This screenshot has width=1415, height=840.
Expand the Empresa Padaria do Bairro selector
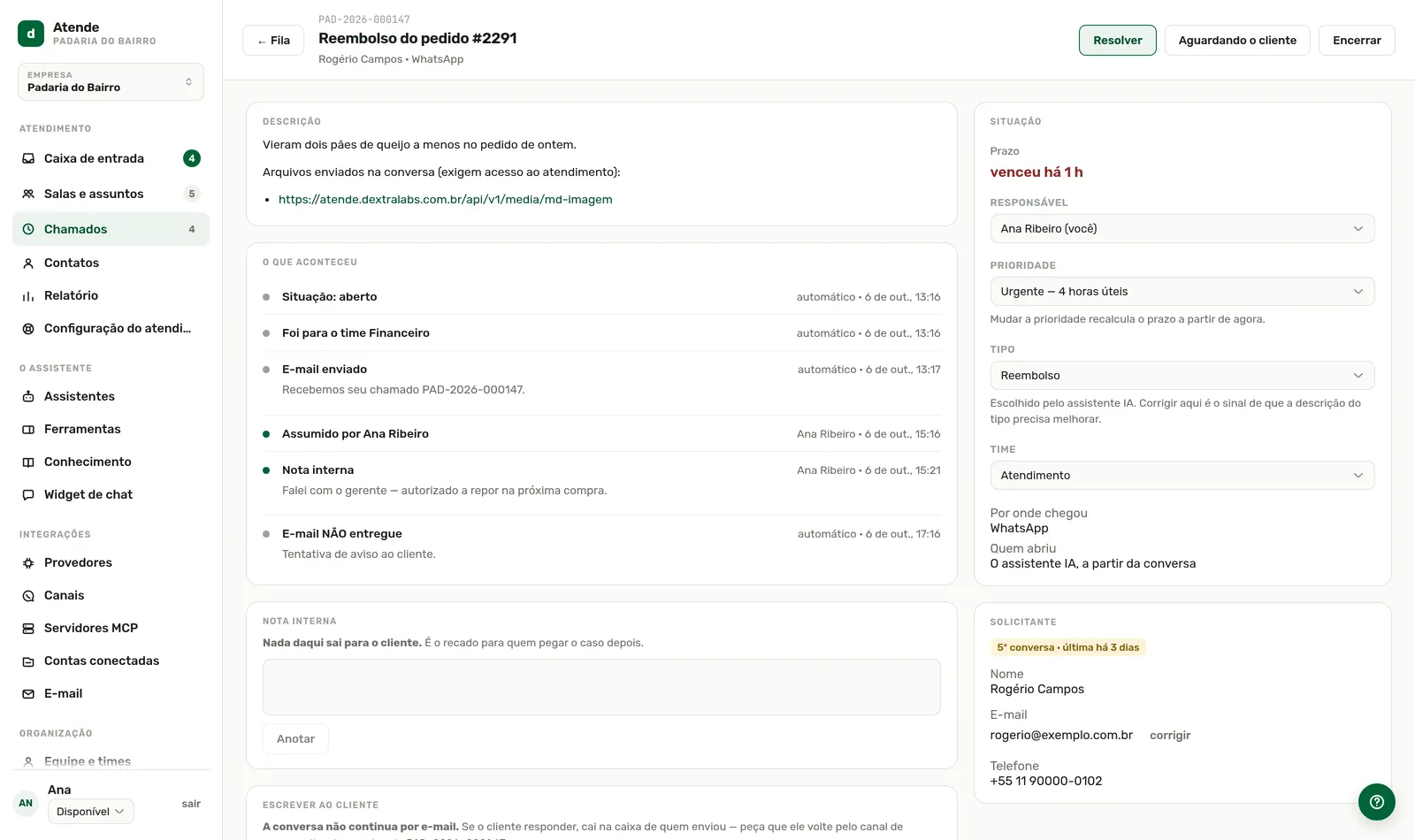[x=111, y=81]
